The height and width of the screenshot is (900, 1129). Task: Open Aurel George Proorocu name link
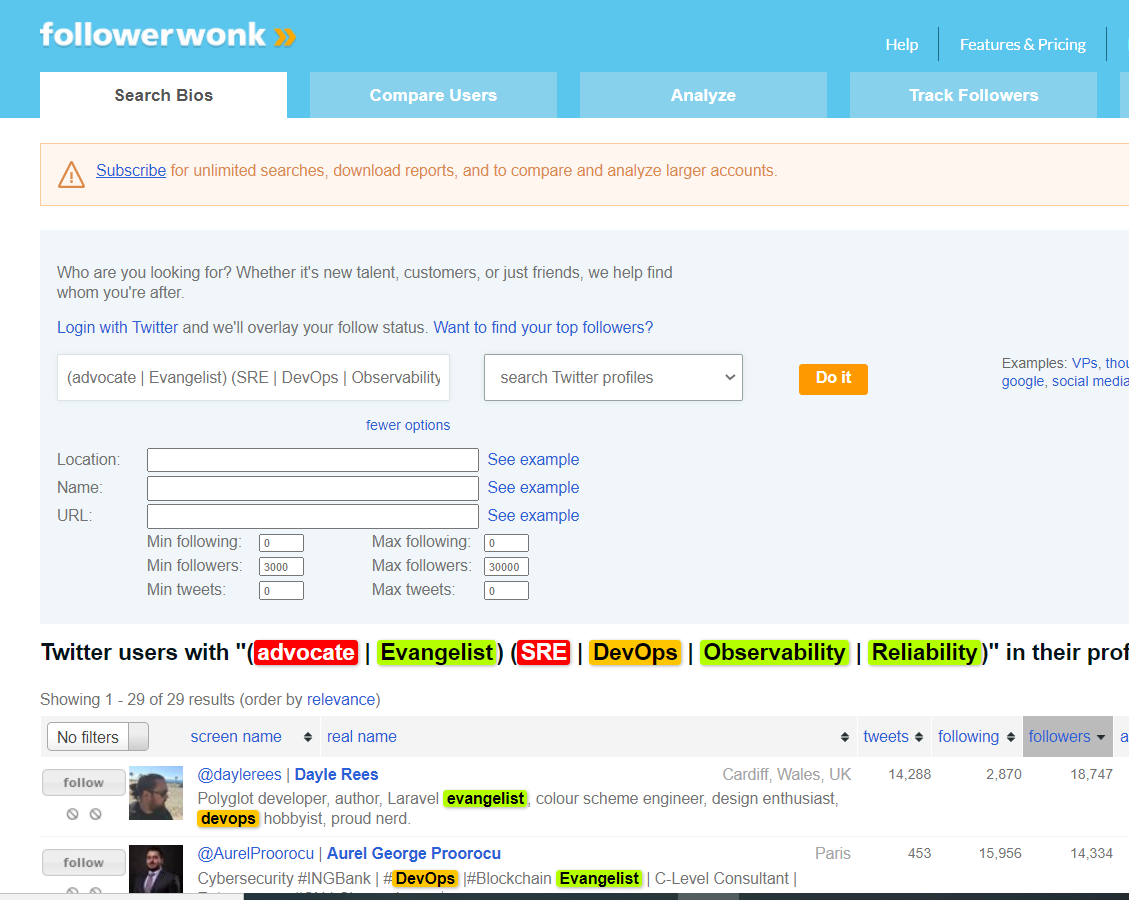click(414, 854)
